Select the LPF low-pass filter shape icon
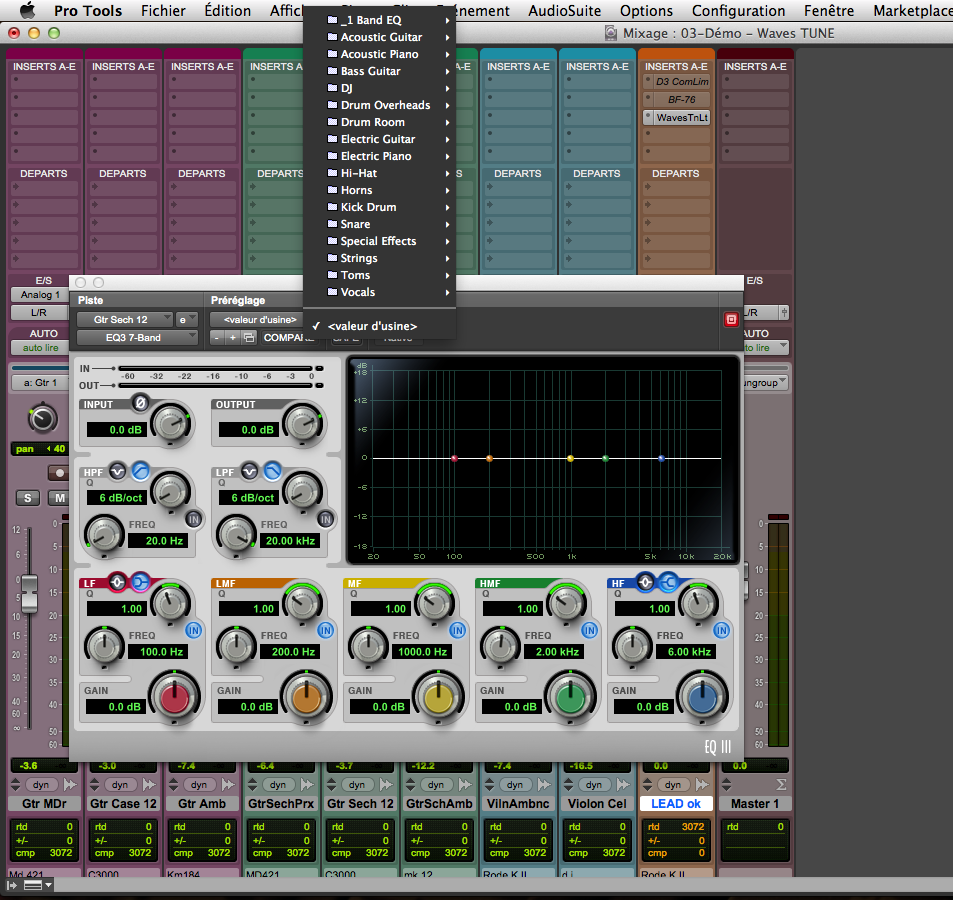Image resolution: width=953 pixels, height=900 pixels. (x=272, y=471)
